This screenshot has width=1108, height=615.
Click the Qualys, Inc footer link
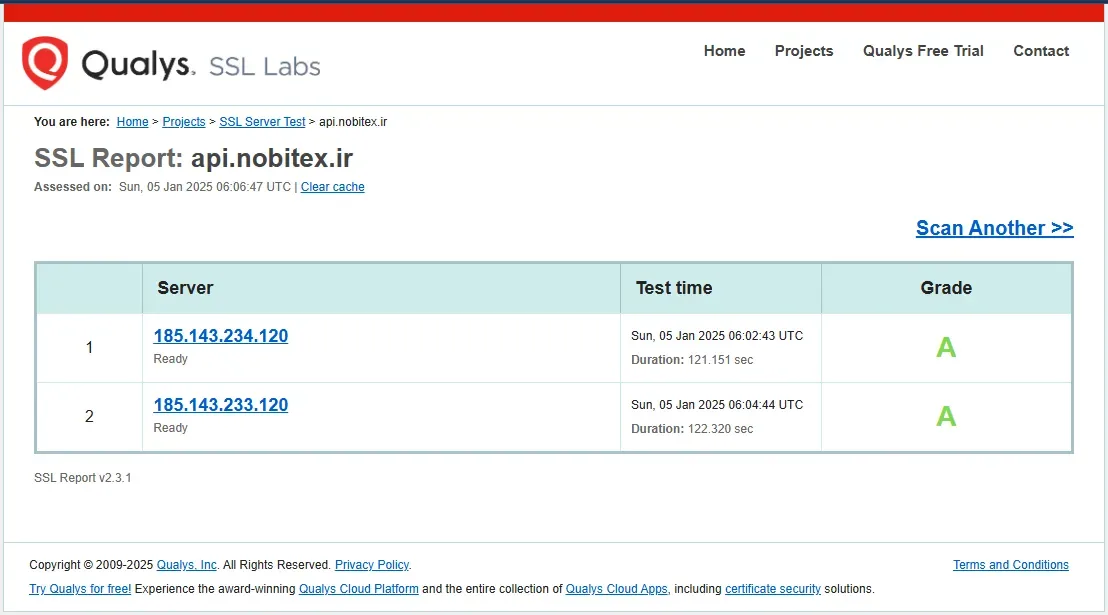coord(187,565)
